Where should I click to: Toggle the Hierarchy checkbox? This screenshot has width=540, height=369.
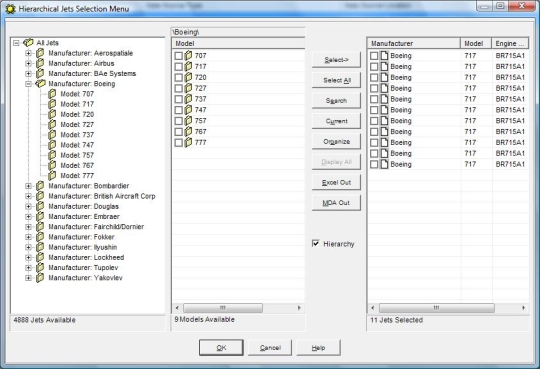pyautogui.click(x=315, y=244)
